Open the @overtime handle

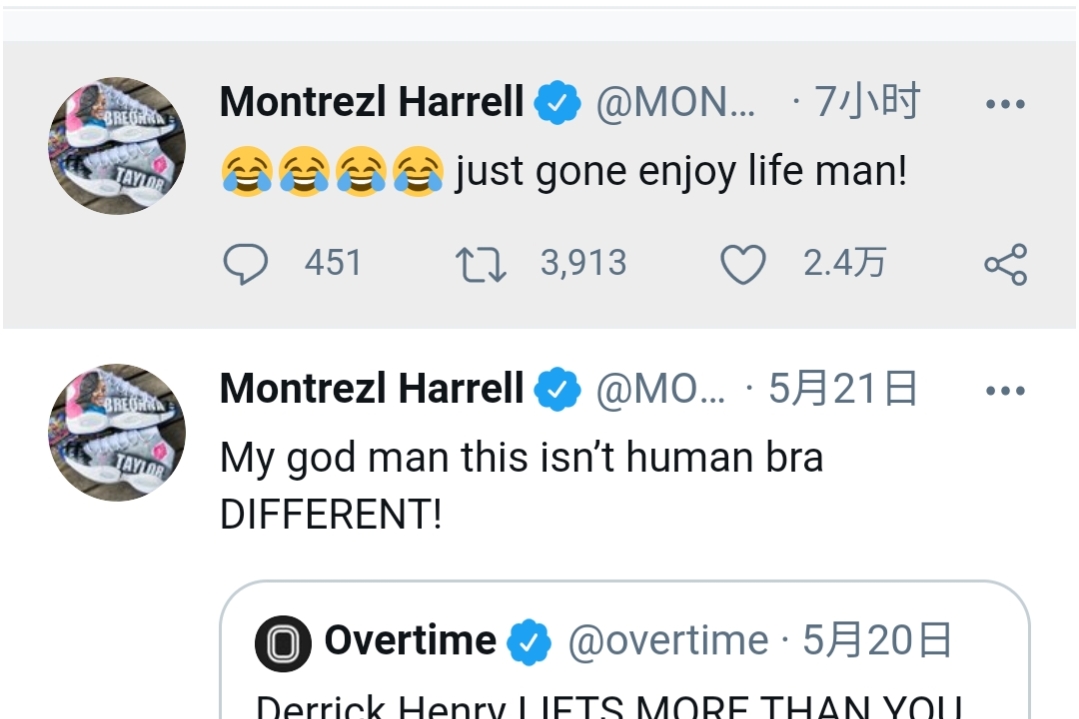click(x=668, y=642)
